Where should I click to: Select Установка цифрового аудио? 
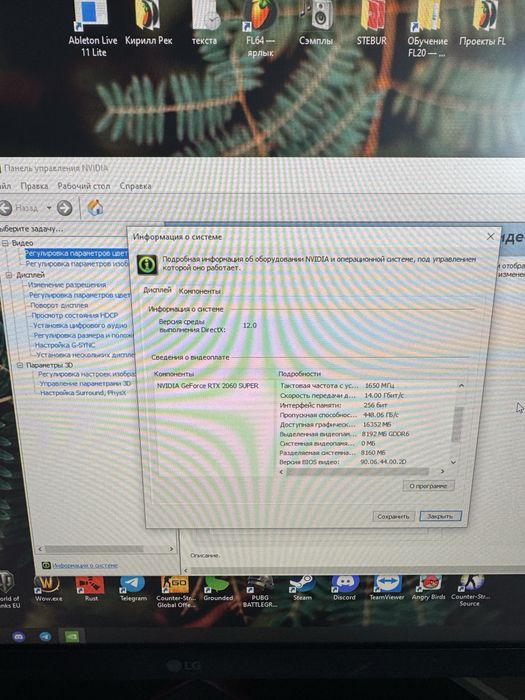(x=80, y=325)
